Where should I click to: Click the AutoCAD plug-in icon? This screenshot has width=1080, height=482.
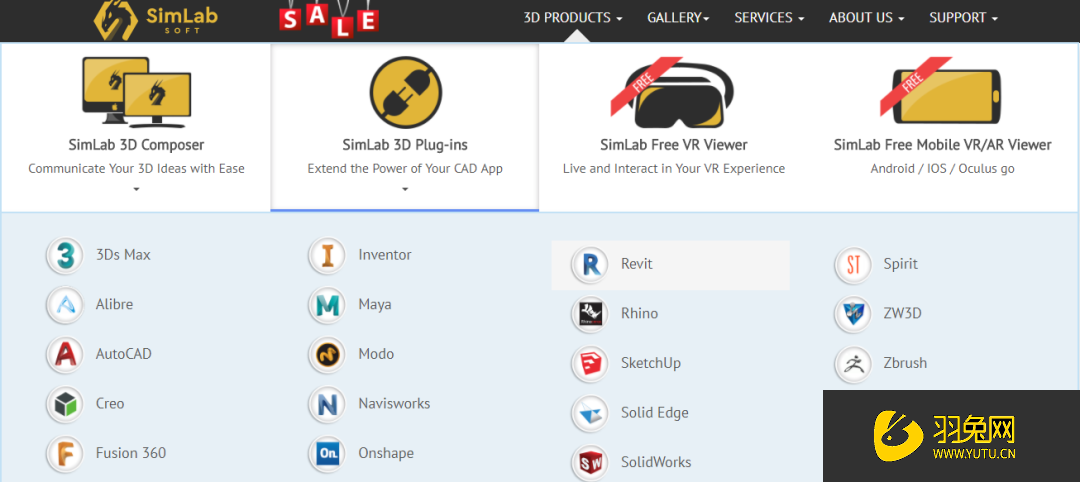coord(65,354)
